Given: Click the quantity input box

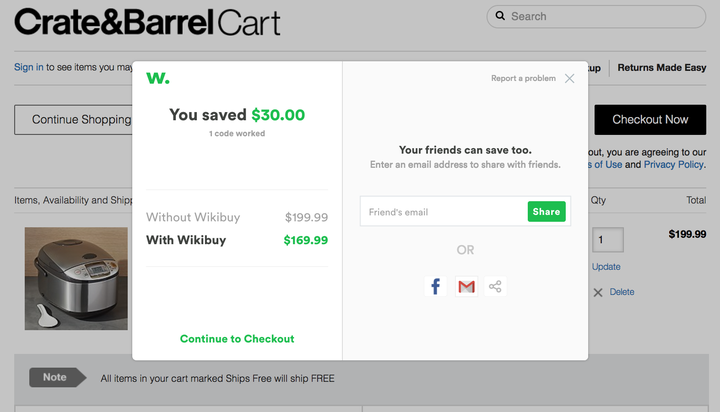Looking at the screenshot, I should tap(608, 239).
